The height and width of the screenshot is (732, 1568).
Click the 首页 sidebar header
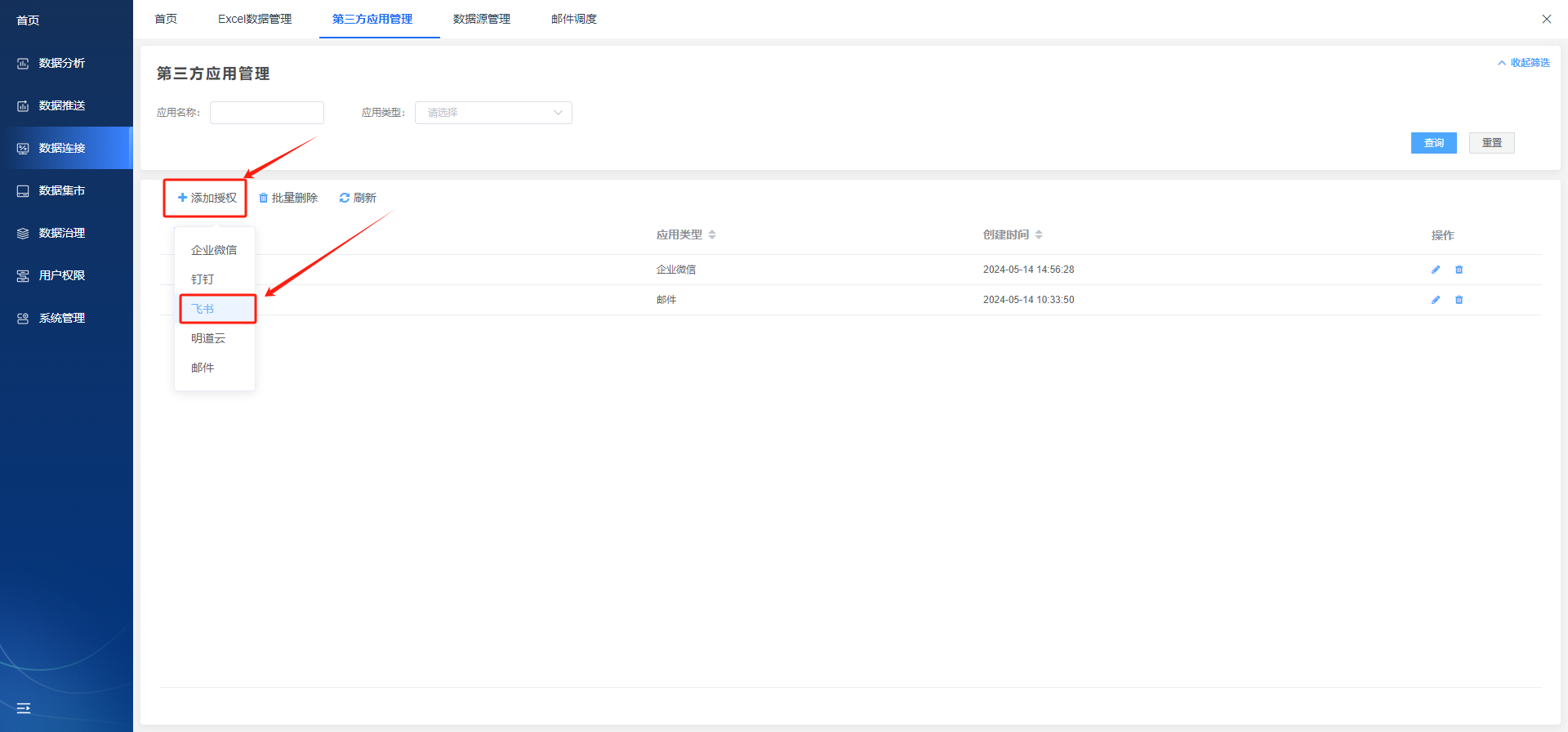[28, 20]
